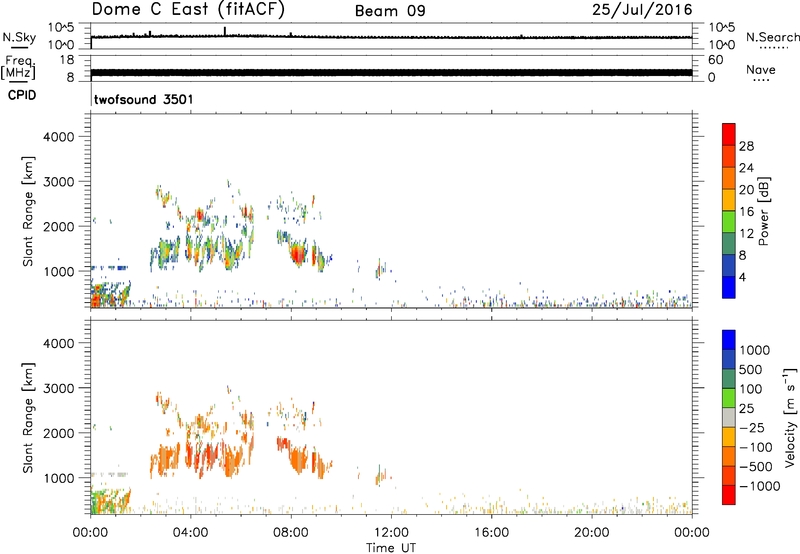
Task: Click the '-1000' value on the velocity scale
Action: tap(760, 486)
